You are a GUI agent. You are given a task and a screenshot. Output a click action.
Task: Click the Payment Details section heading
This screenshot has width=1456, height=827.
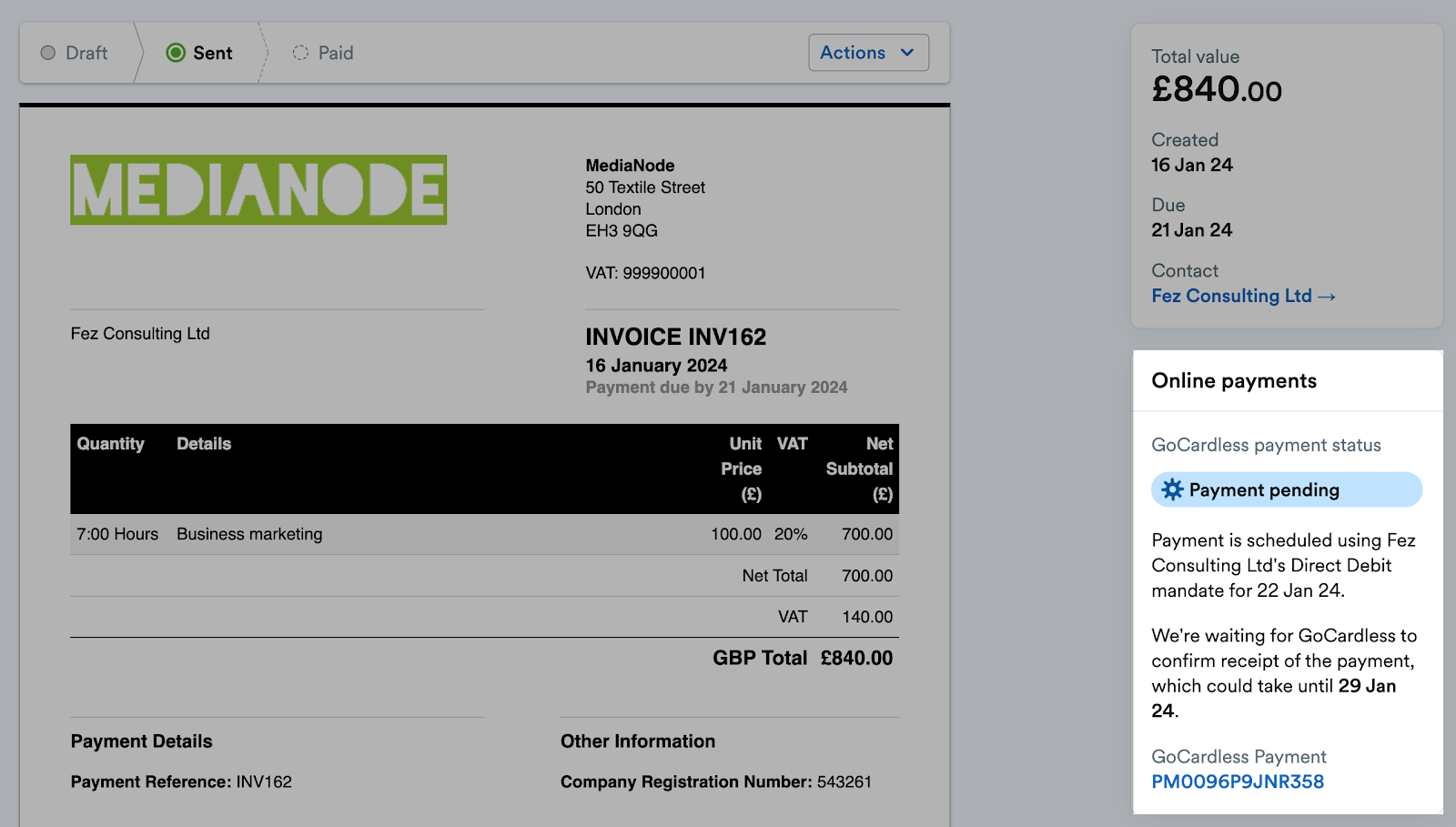[141, 741]
